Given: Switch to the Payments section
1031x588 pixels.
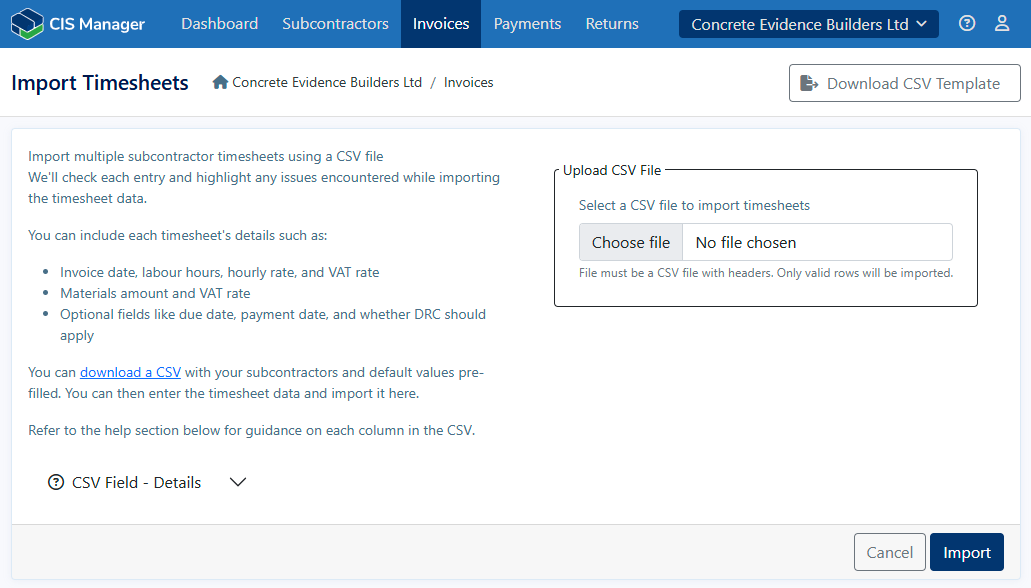Looking at the screenshot, I should tap(527, 24).
